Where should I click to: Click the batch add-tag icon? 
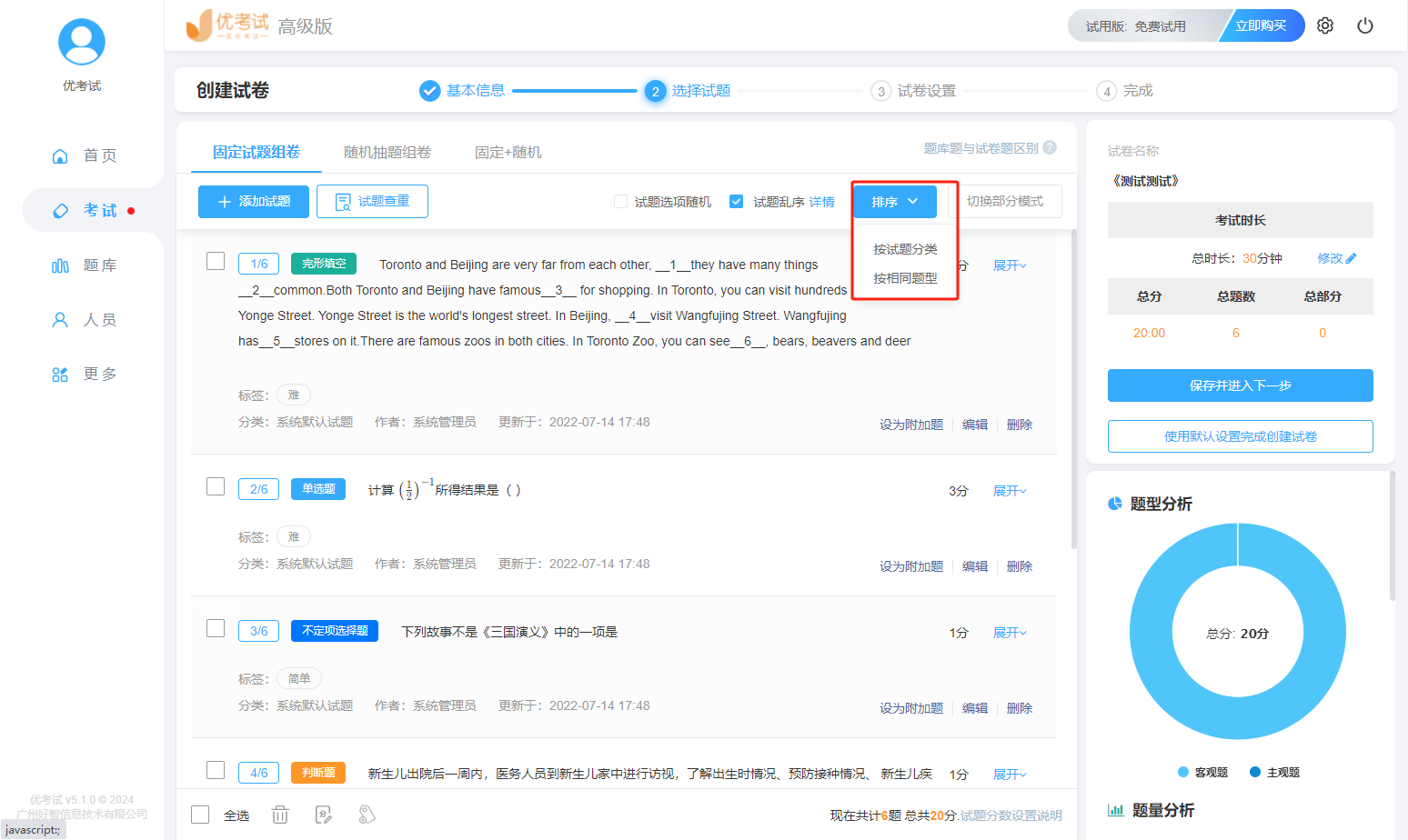(x=367, y=815)
